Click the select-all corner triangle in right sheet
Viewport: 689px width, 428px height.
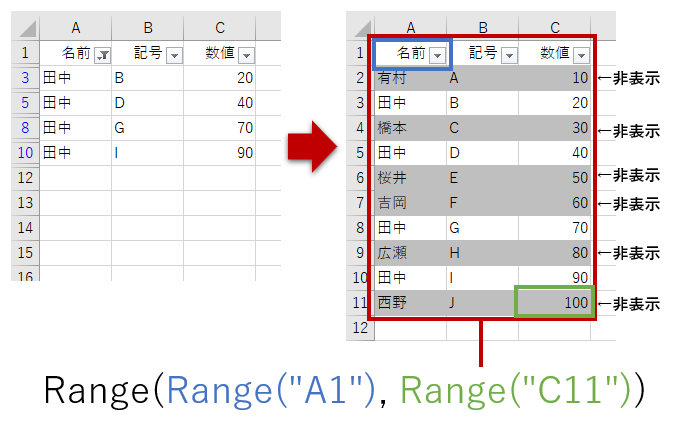tap(363, 29)
